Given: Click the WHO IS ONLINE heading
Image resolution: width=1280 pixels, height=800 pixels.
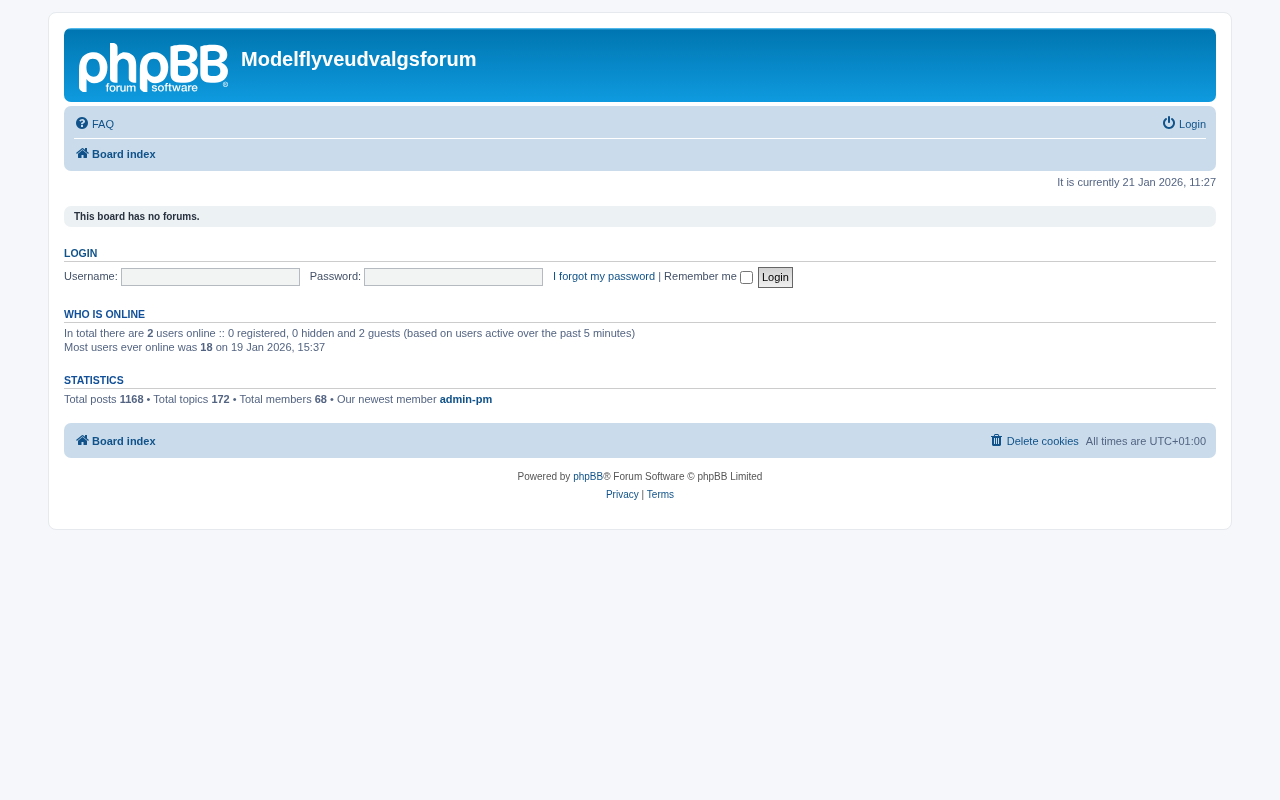Looking at the screenshot, I should click(x=104, y=314).
